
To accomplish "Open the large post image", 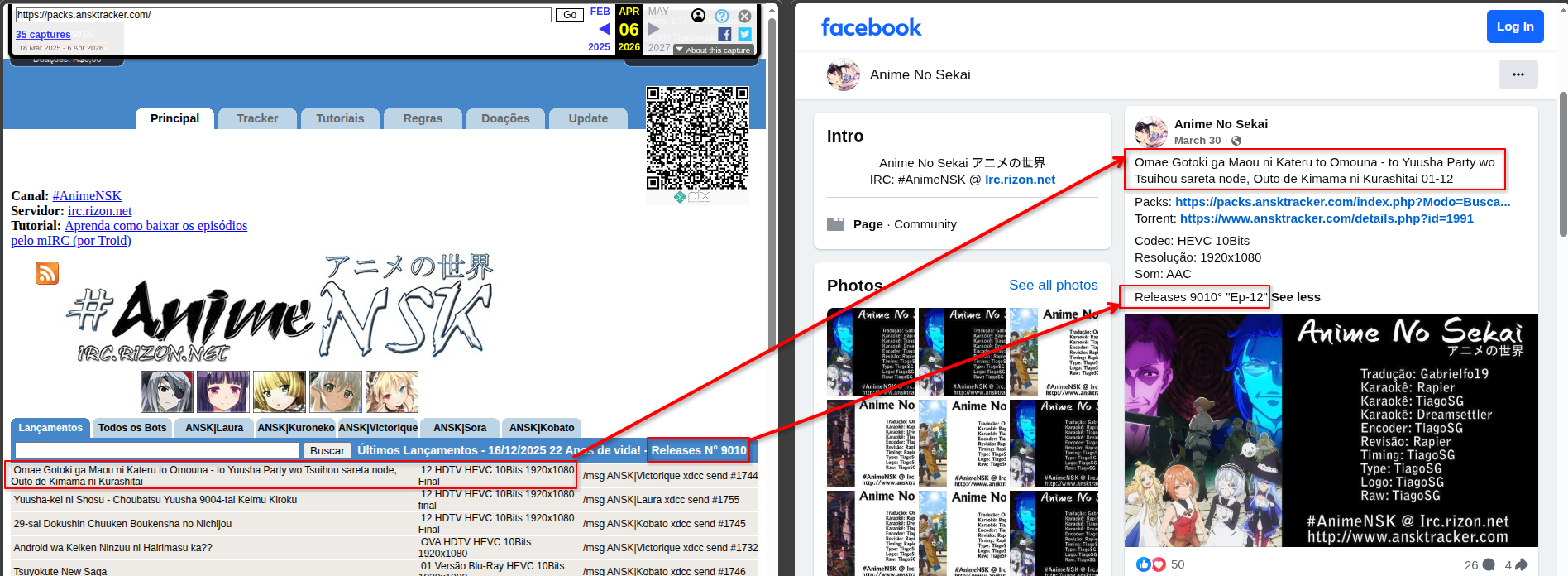I will 1331,430.
